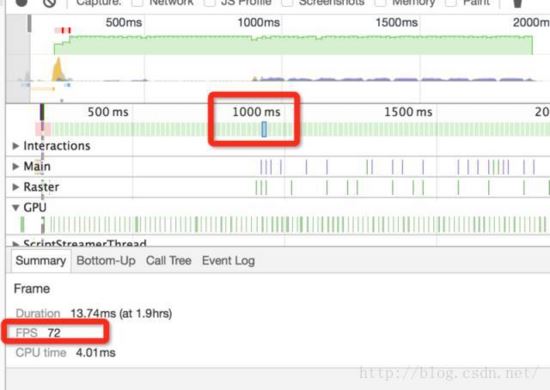Click the 1000 ms flame chart ruler label

point(256,112)
